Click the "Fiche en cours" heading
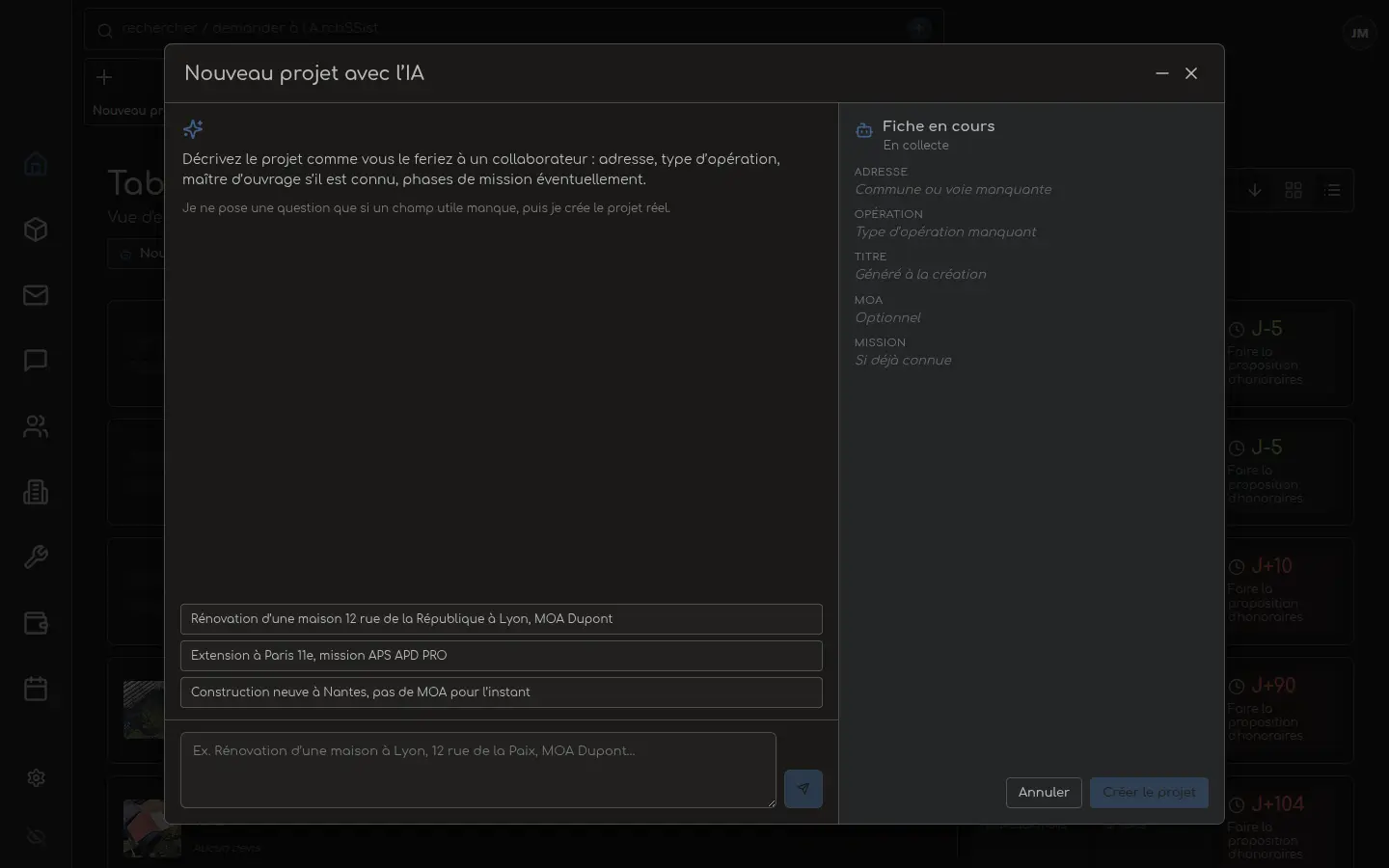Viewport: 1389px width, 868px height. (x=939, y=126)
